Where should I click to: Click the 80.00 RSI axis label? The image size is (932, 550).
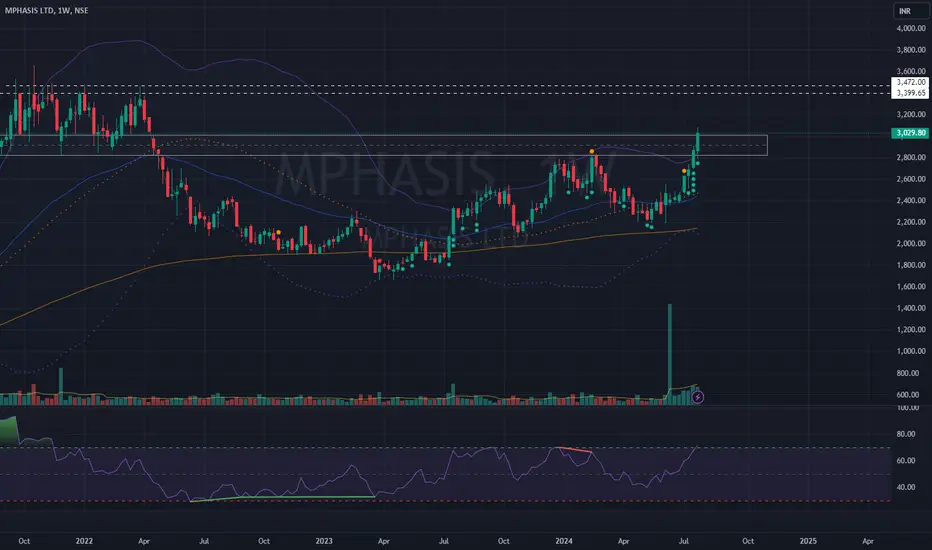906,434
